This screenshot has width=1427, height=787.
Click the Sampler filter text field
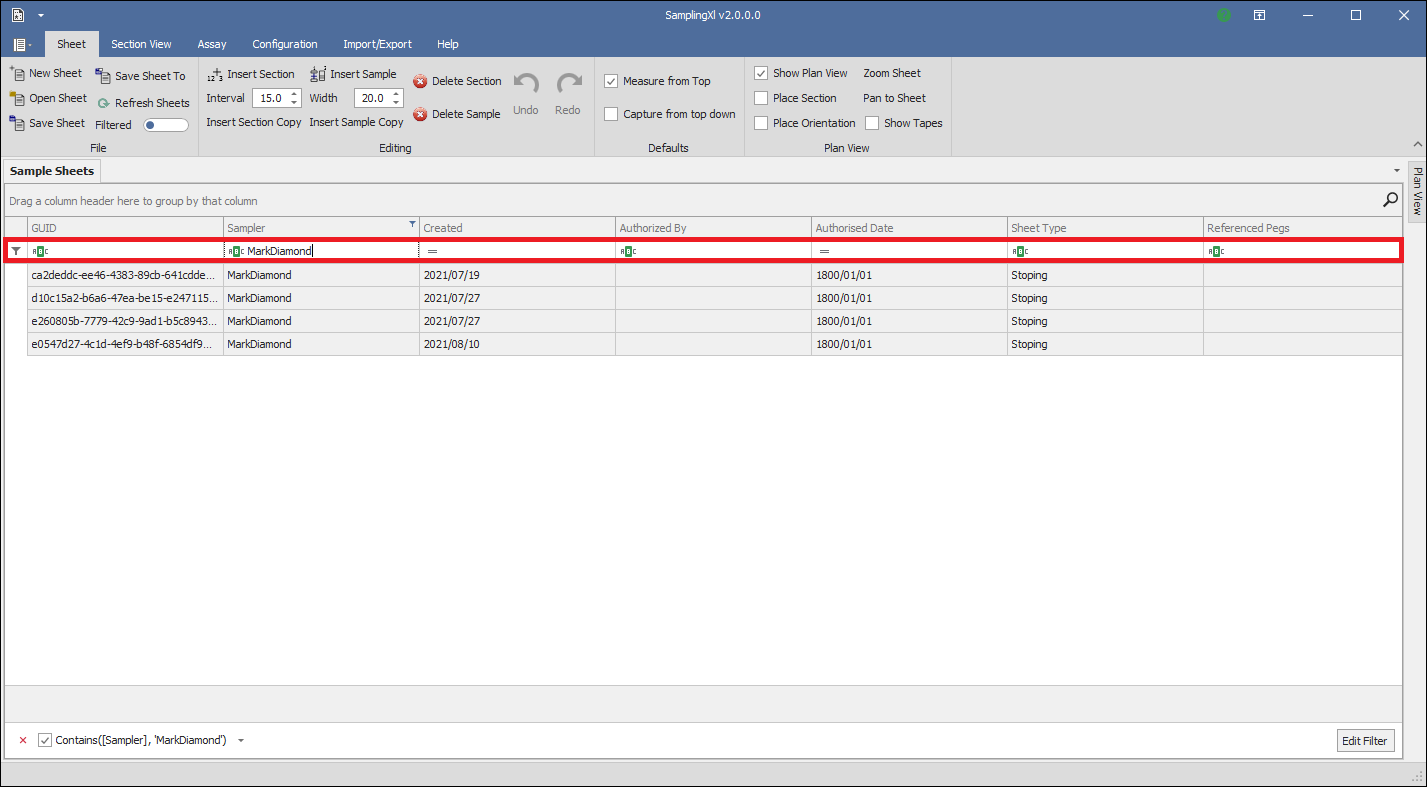tap(330, 251)
